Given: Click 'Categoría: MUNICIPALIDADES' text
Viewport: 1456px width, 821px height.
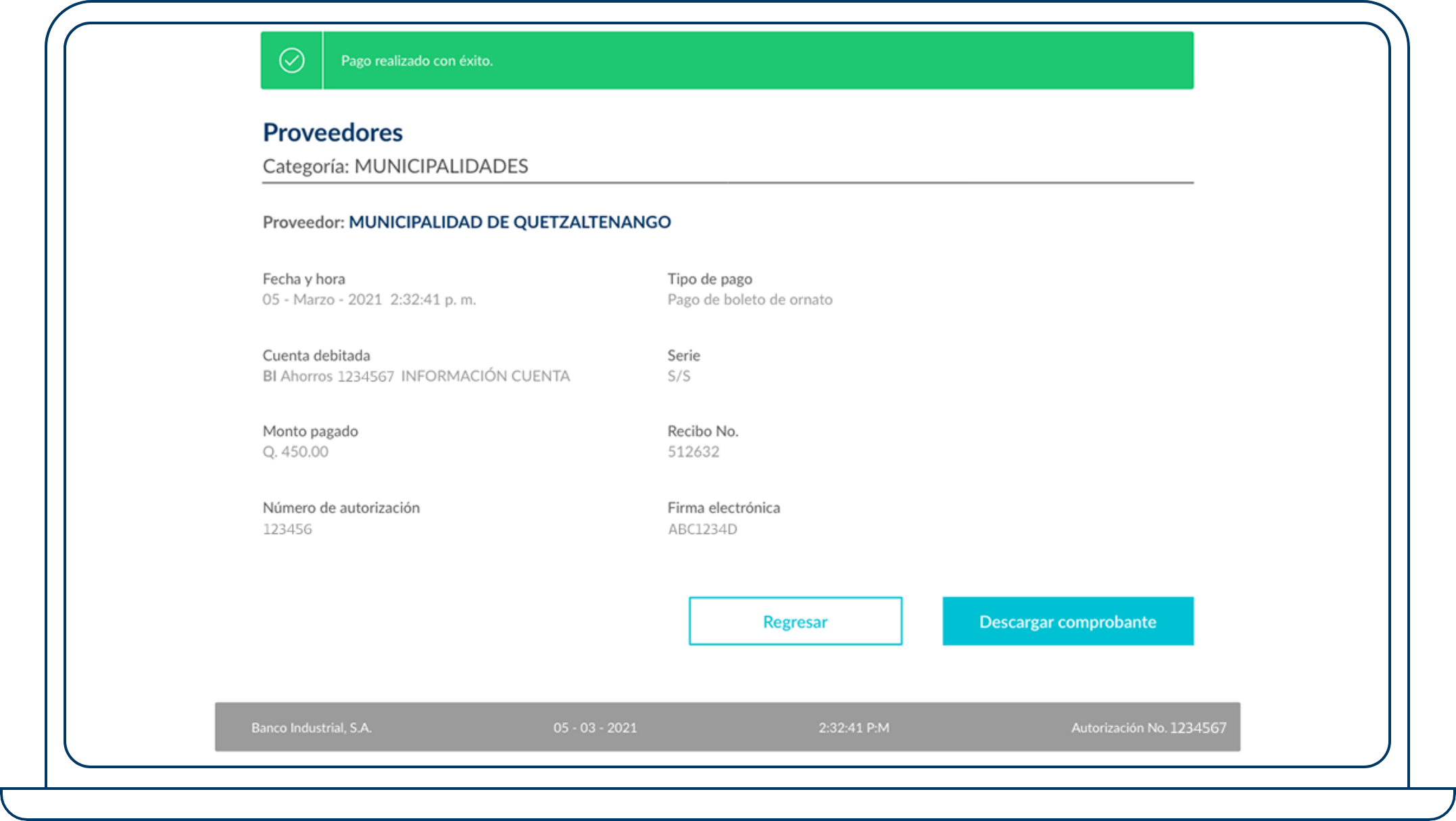Looking at the screenshot, I should coord(395,166).
